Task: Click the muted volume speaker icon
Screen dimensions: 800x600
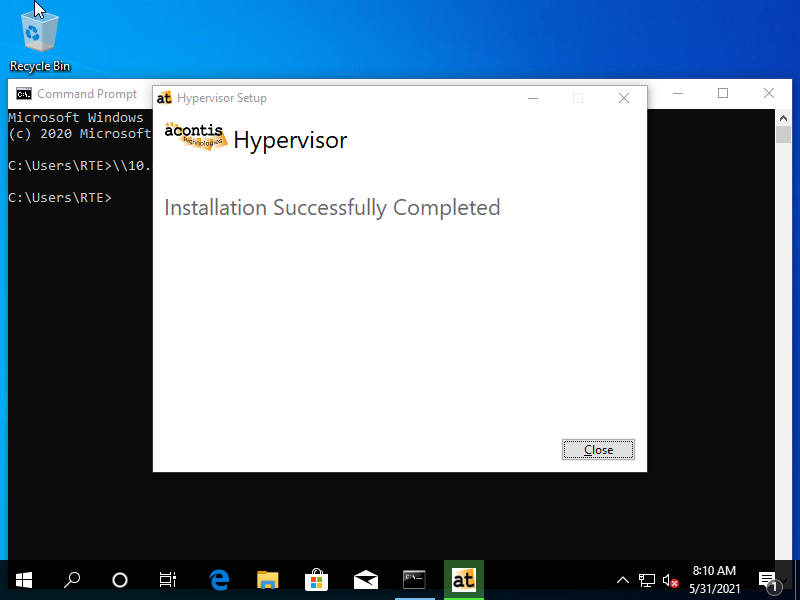Action: point(670,580)
